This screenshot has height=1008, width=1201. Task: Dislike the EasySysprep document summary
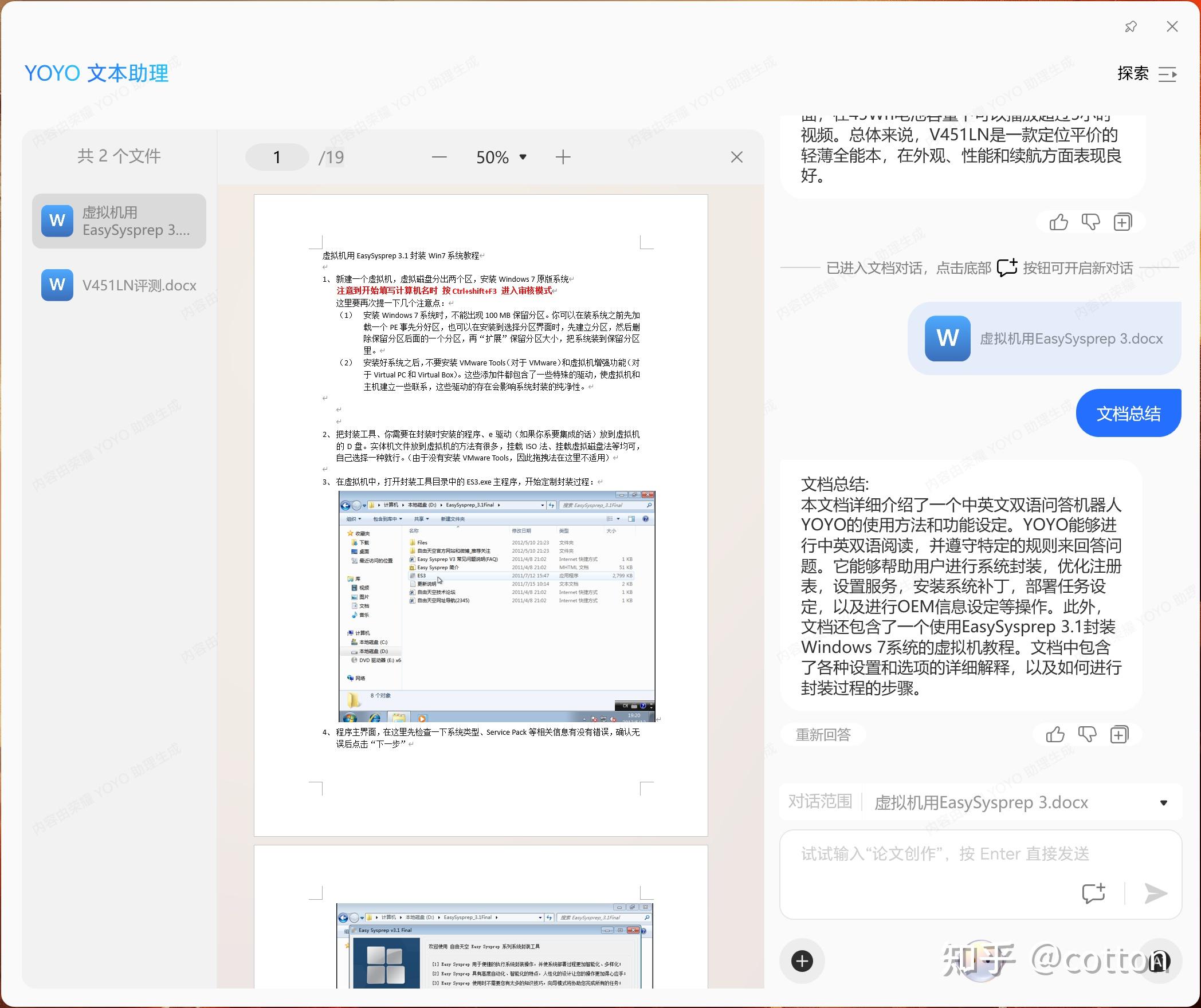[x=1087, y=734]
